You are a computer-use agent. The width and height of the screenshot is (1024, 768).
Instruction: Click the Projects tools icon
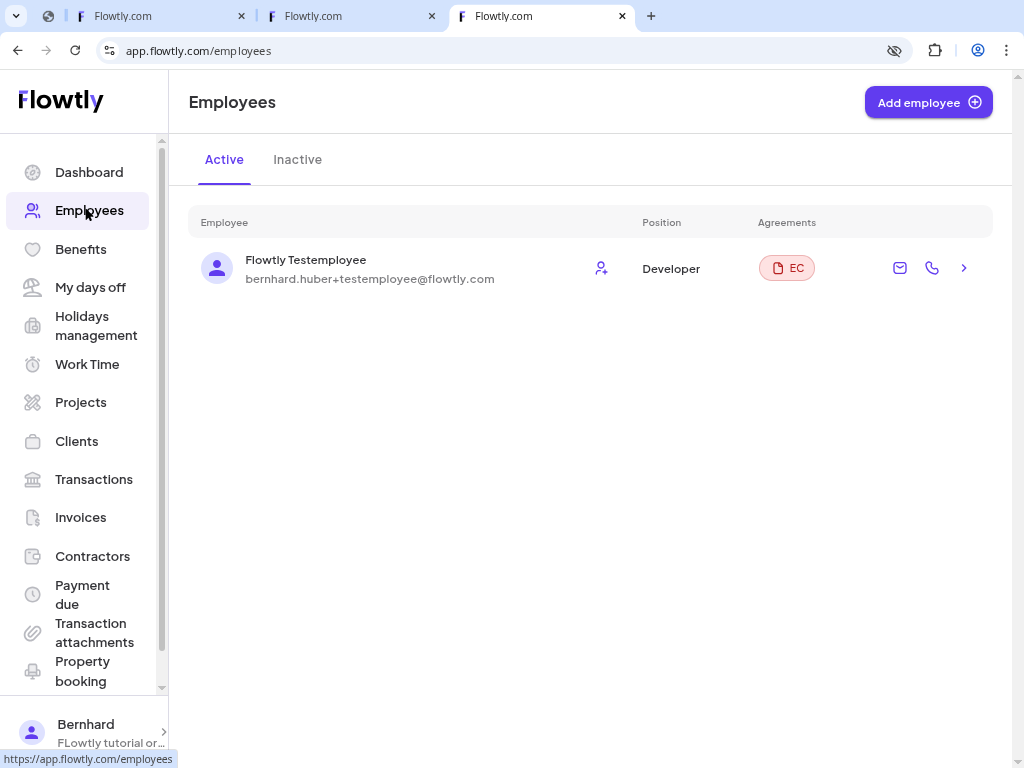32,402
